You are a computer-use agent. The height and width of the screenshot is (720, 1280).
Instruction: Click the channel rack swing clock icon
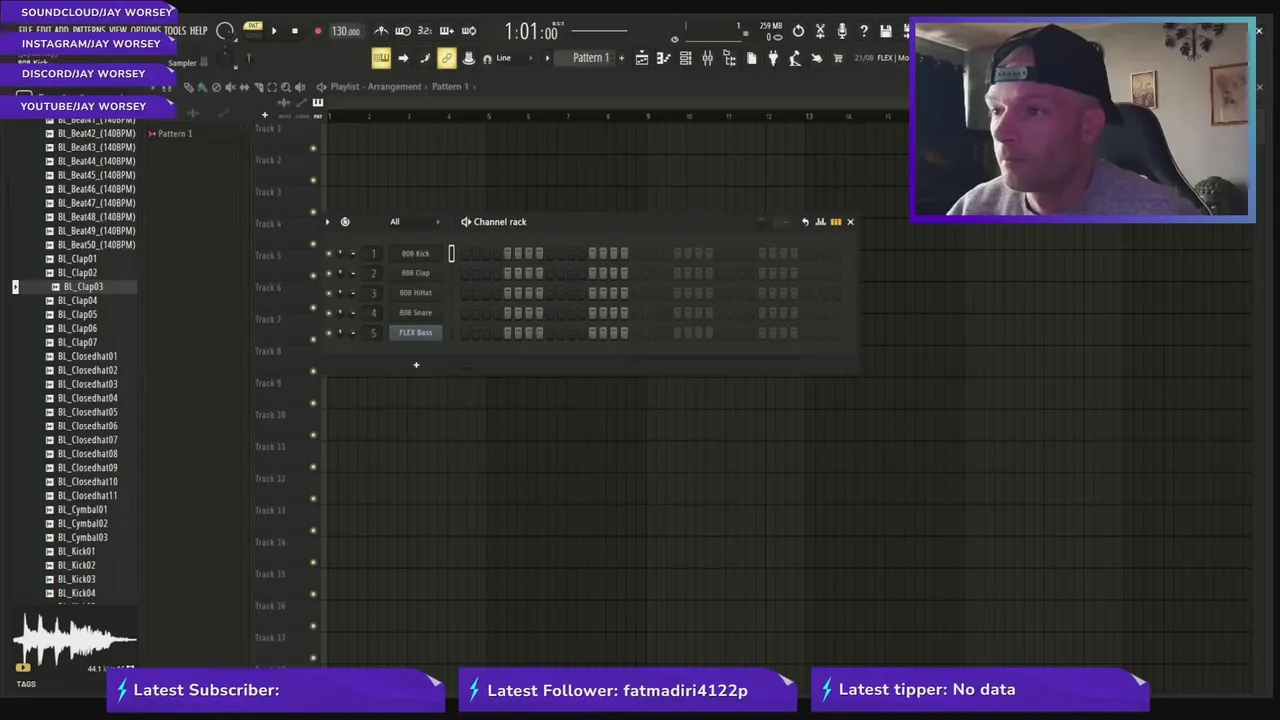[345, 222]
